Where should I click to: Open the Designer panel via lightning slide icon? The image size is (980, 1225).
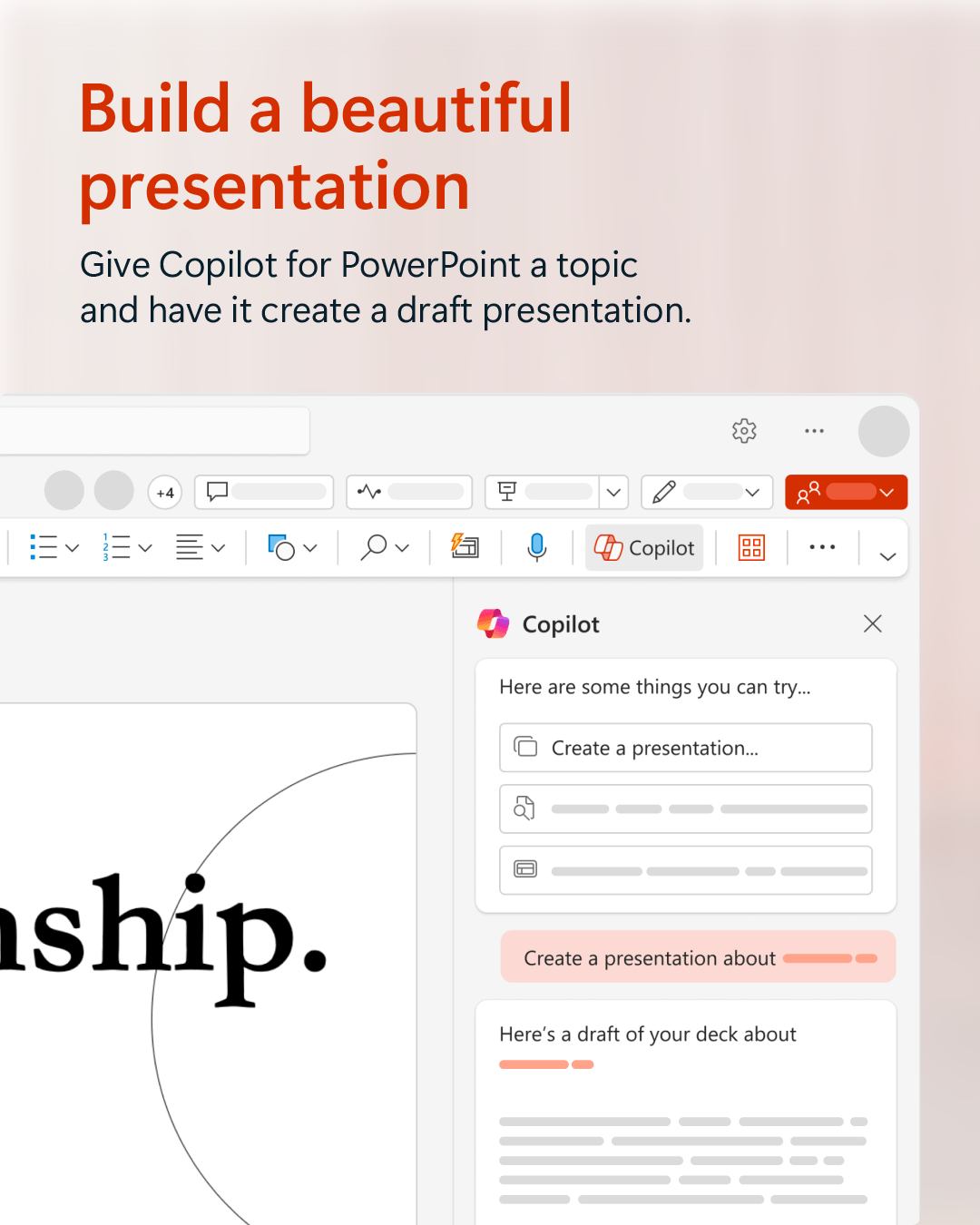465,547
